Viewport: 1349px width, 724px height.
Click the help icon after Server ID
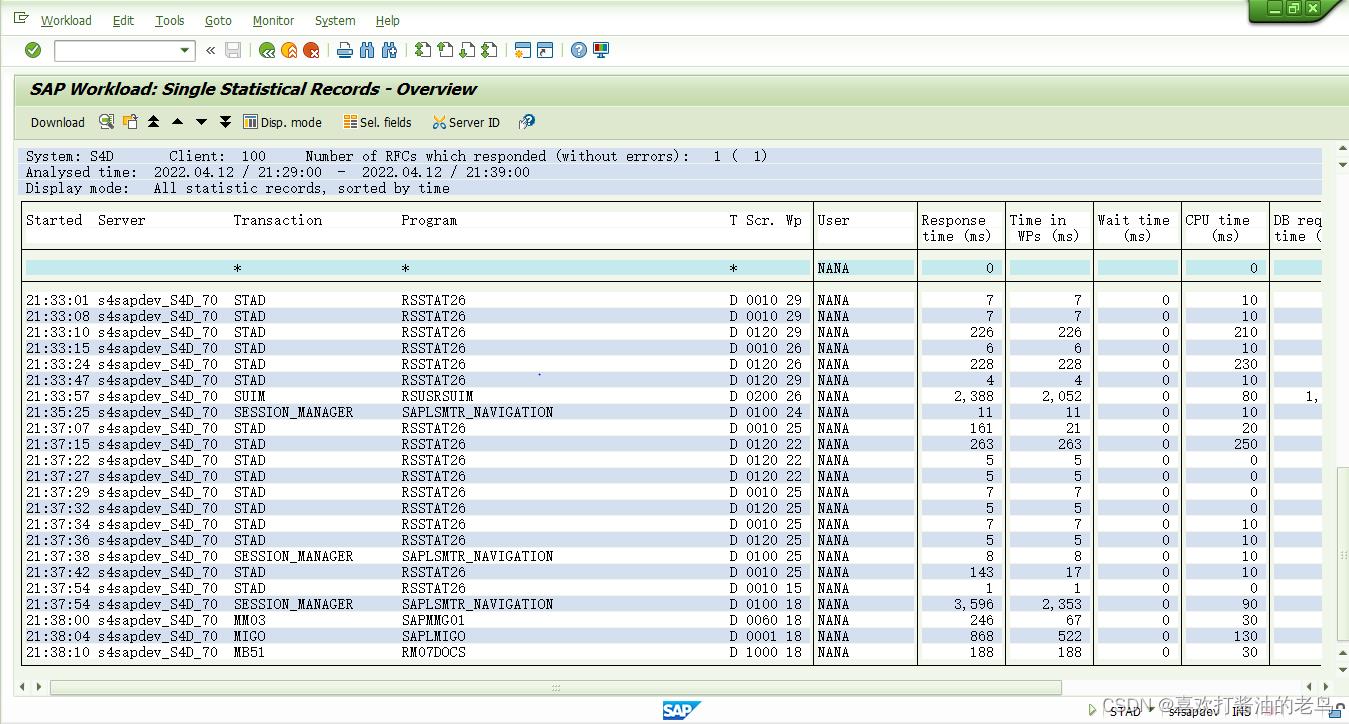point(527,122)
